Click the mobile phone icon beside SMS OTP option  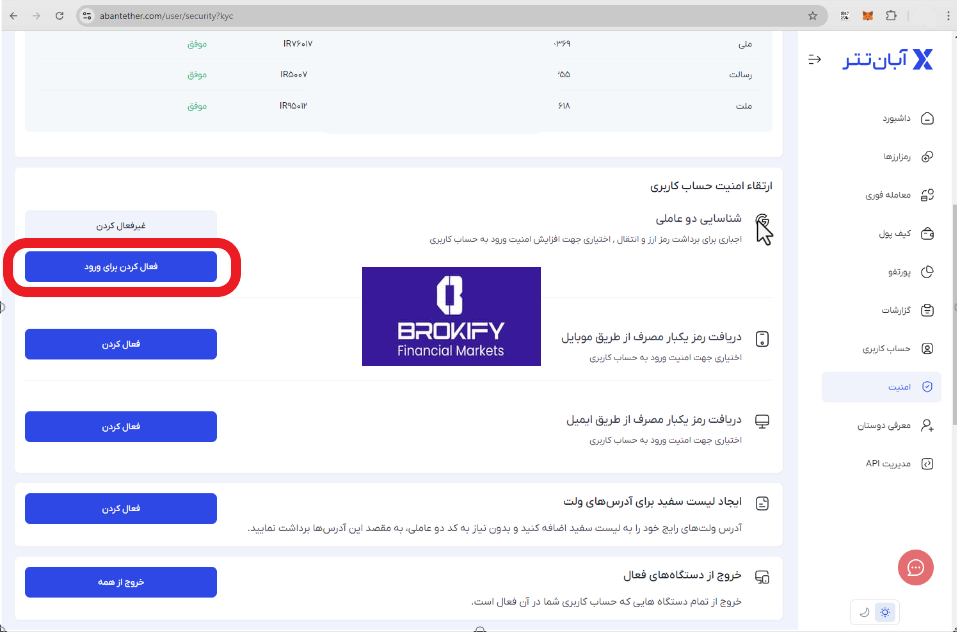point(762,339)
